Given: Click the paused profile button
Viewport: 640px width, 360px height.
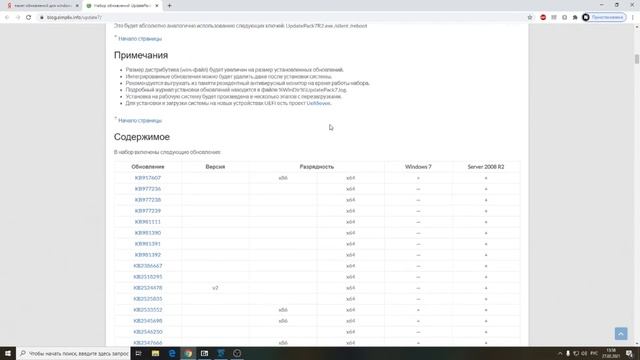Looking at the screenshot, I should click(604, 17).
